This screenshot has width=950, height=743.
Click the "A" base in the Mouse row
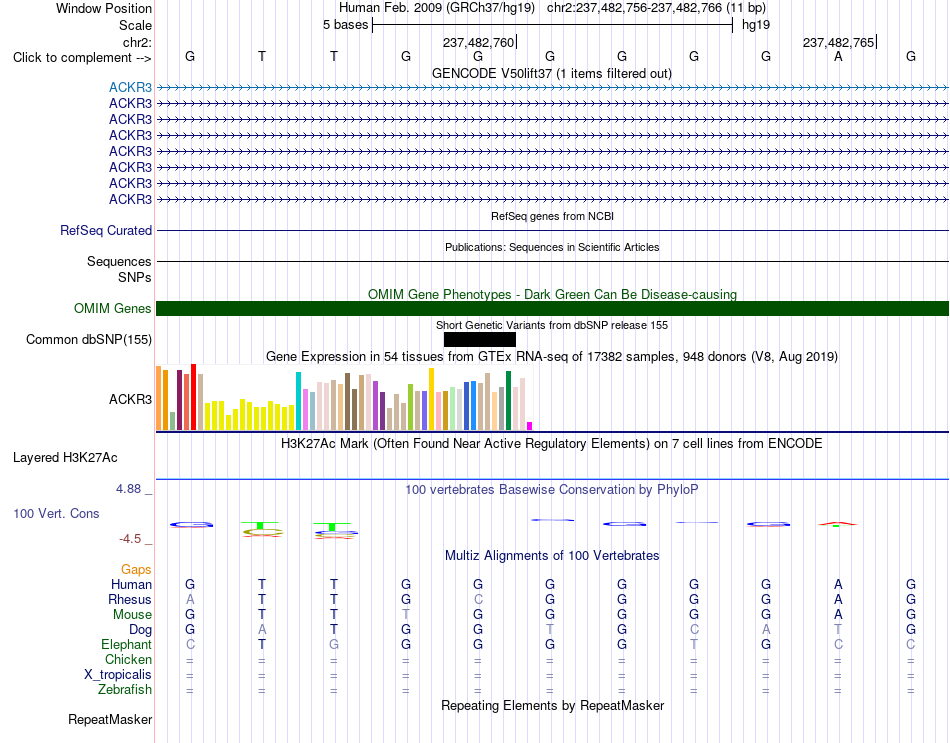tap(838, 615)
